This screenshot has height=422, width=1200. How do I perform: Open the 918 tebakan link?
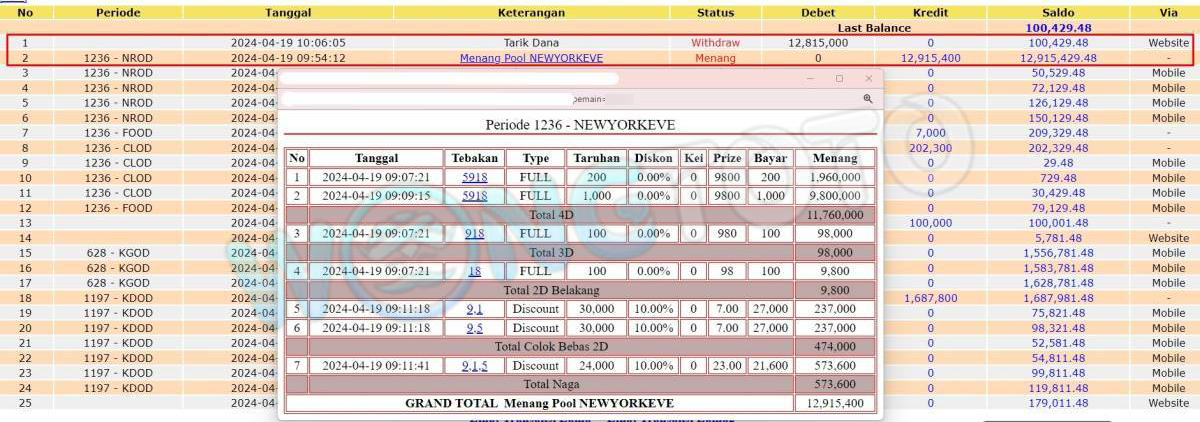[x=475, y=233]
